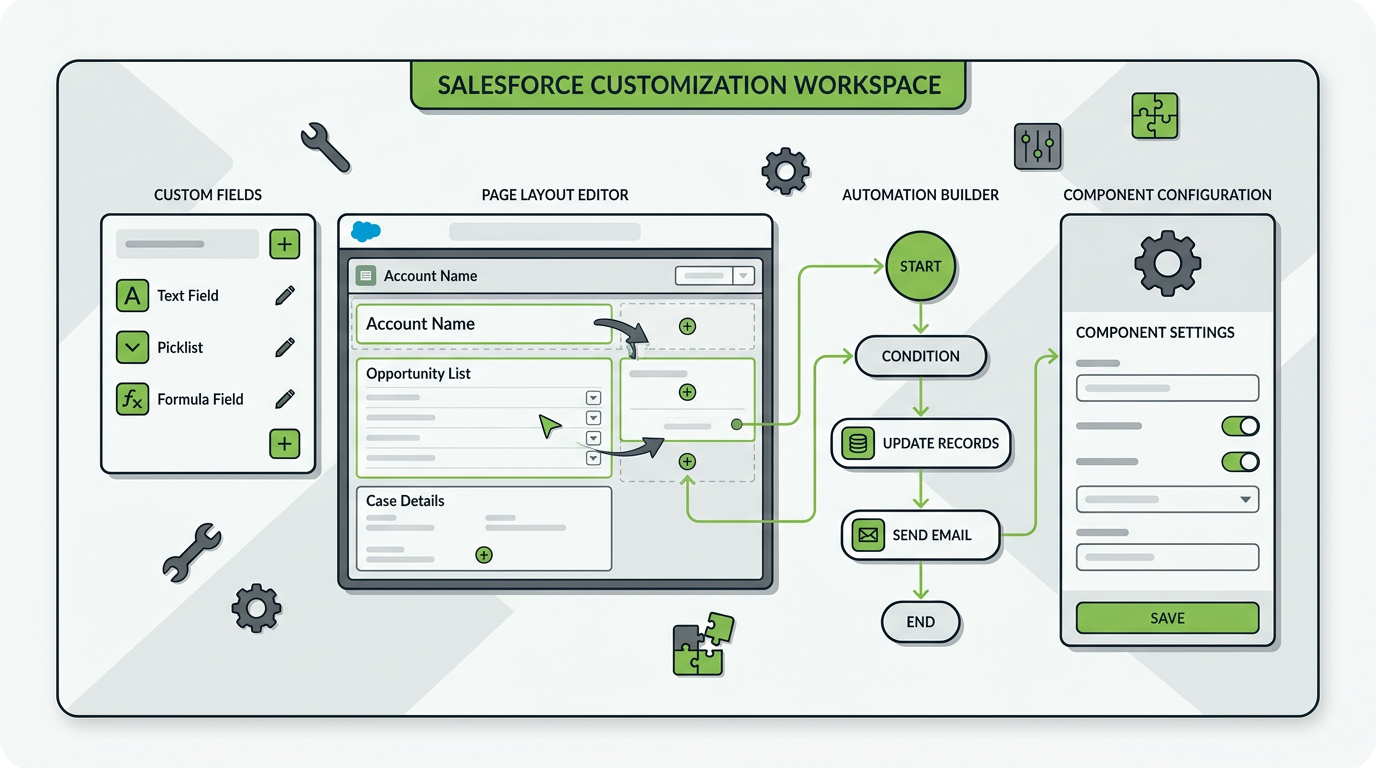Select the Case Details section
Image resolution: width=1376 pixels, height=768 pixels.
[x=484, y=529]
